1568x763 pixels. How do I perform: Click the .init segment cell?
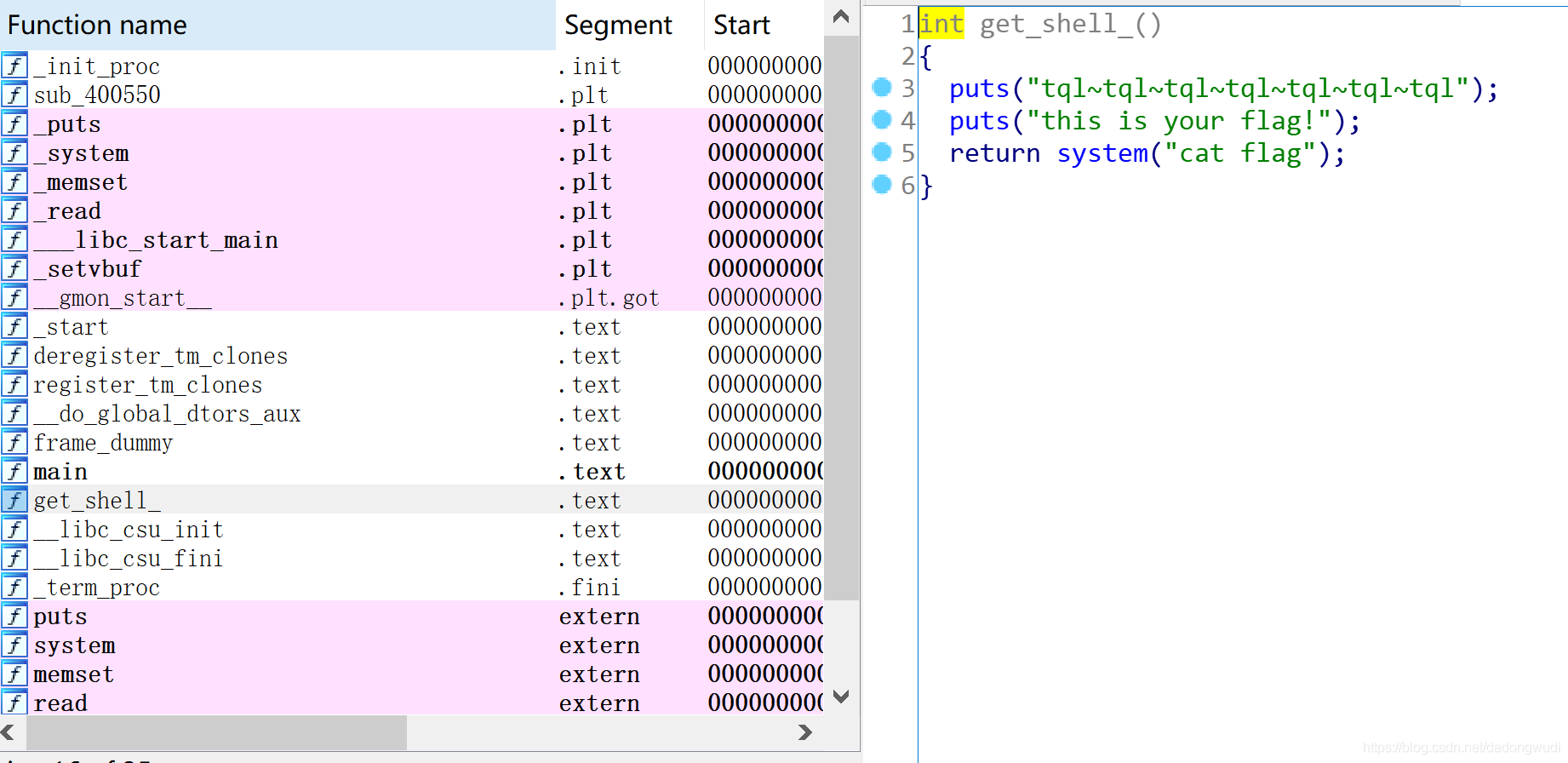pos(589,66)
